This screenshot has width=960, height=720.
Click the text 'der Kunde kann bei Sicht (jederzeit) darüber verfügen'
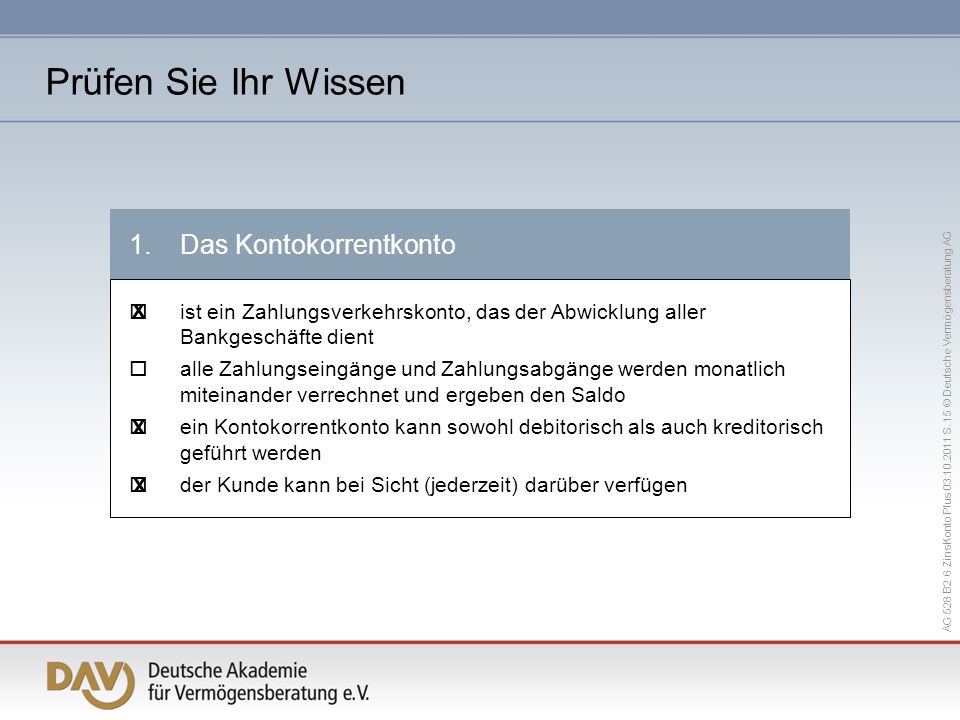[433, 485]
